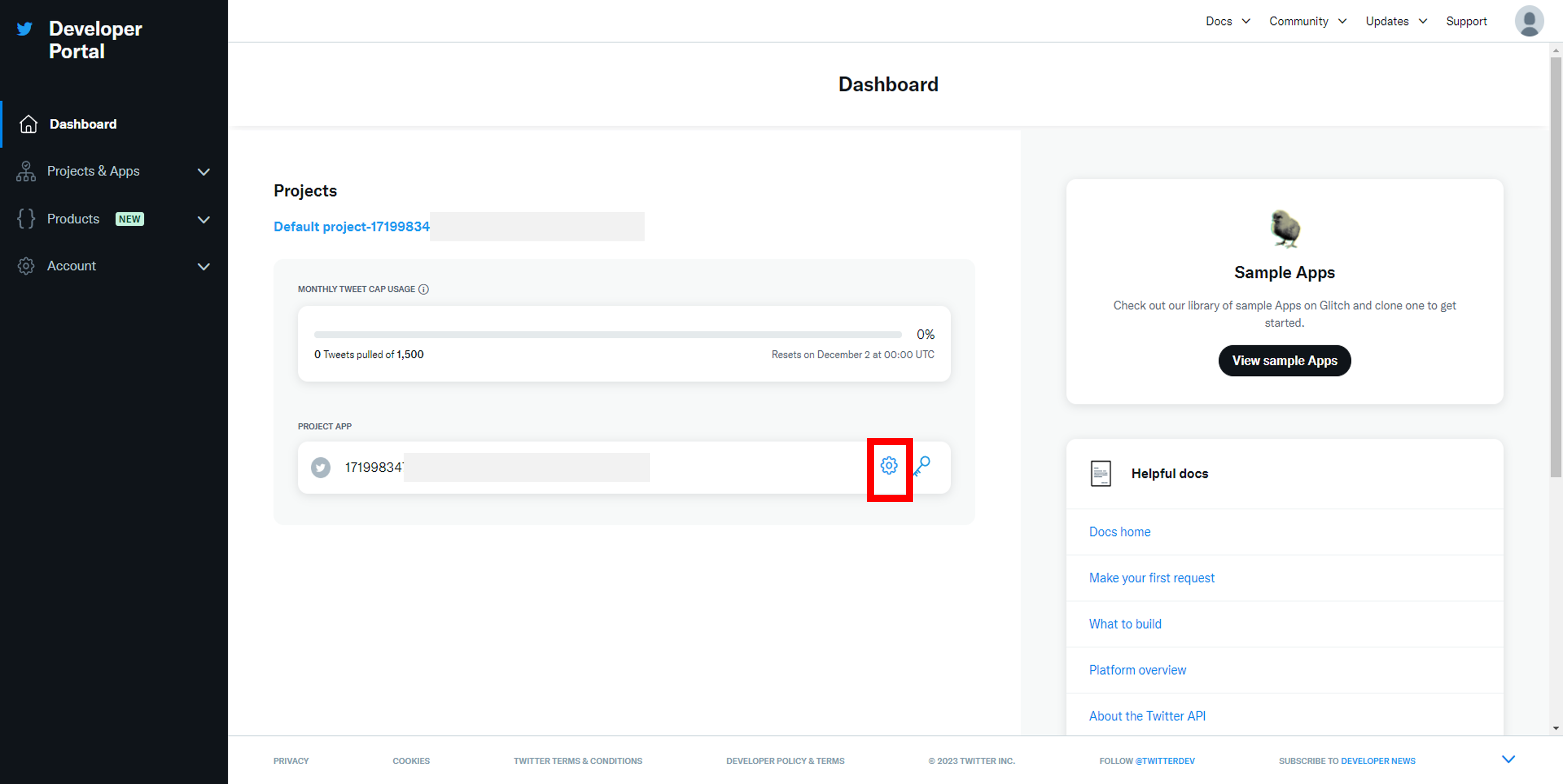Click the Developer Portal title
The width and height of the screenshot is (1563, 784).
tap(95, 40)
